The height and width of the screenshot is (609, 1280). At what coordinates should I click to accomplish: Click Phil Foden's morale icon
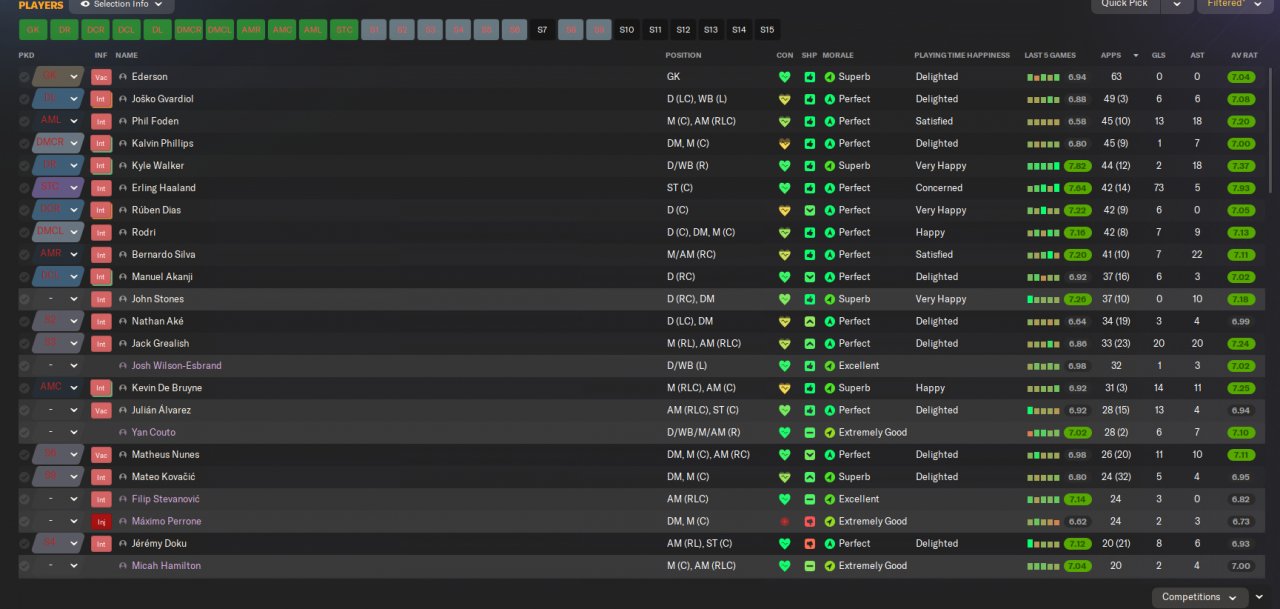(829, 121)
